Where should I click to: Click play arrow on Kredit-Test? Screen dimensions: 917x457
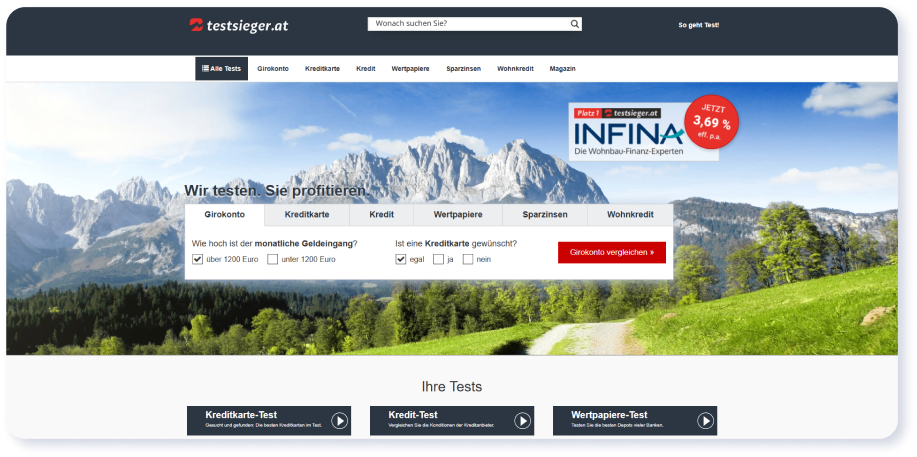tap(522, 421)
